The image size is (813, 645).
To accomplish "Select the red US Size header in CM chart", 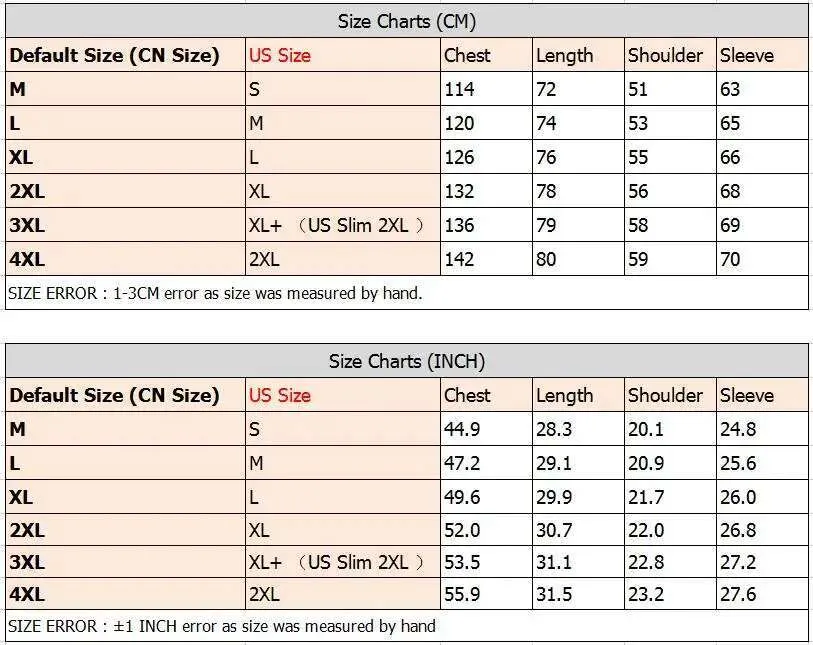I will coord(279,55).
